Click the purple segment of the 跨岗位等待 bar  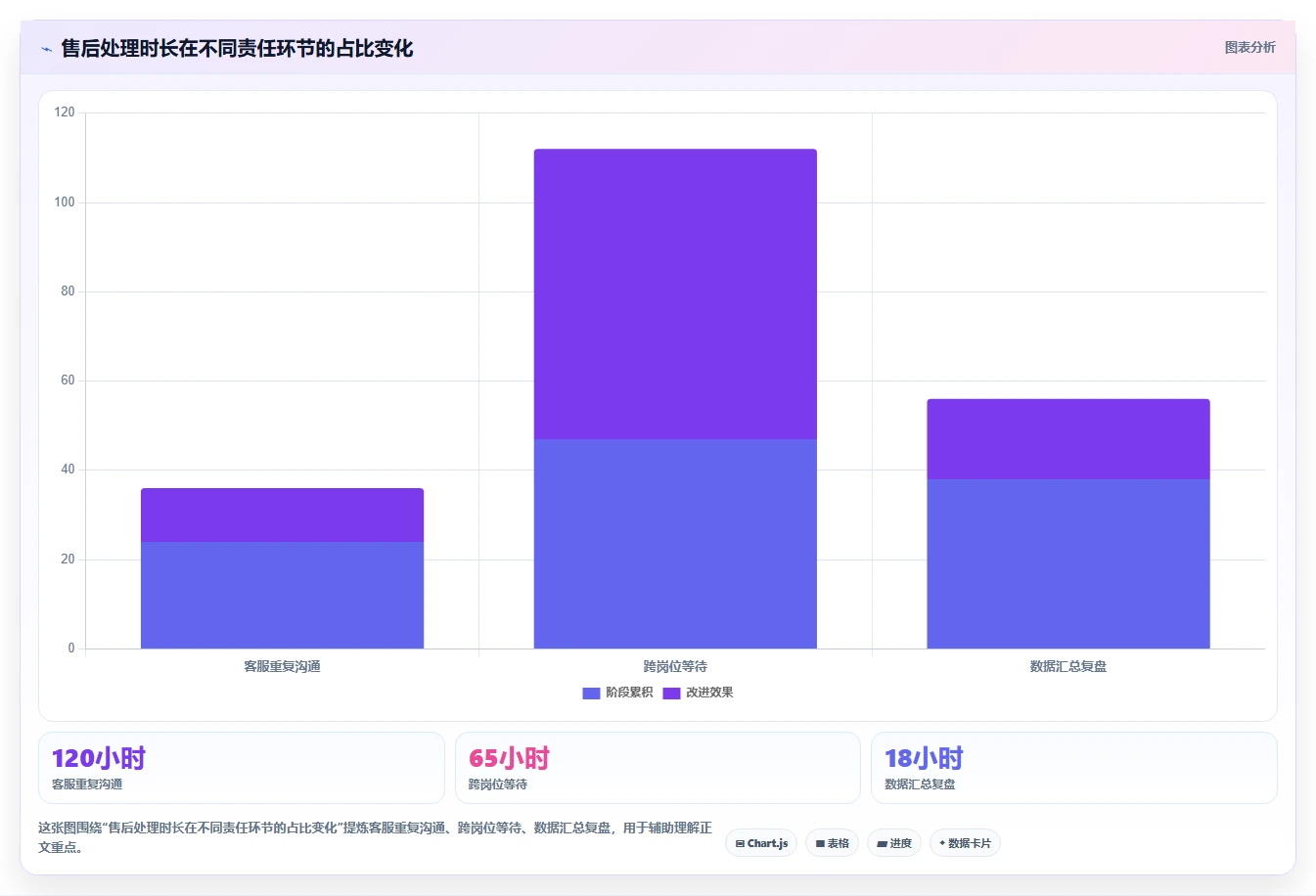(x=675, y=294)
